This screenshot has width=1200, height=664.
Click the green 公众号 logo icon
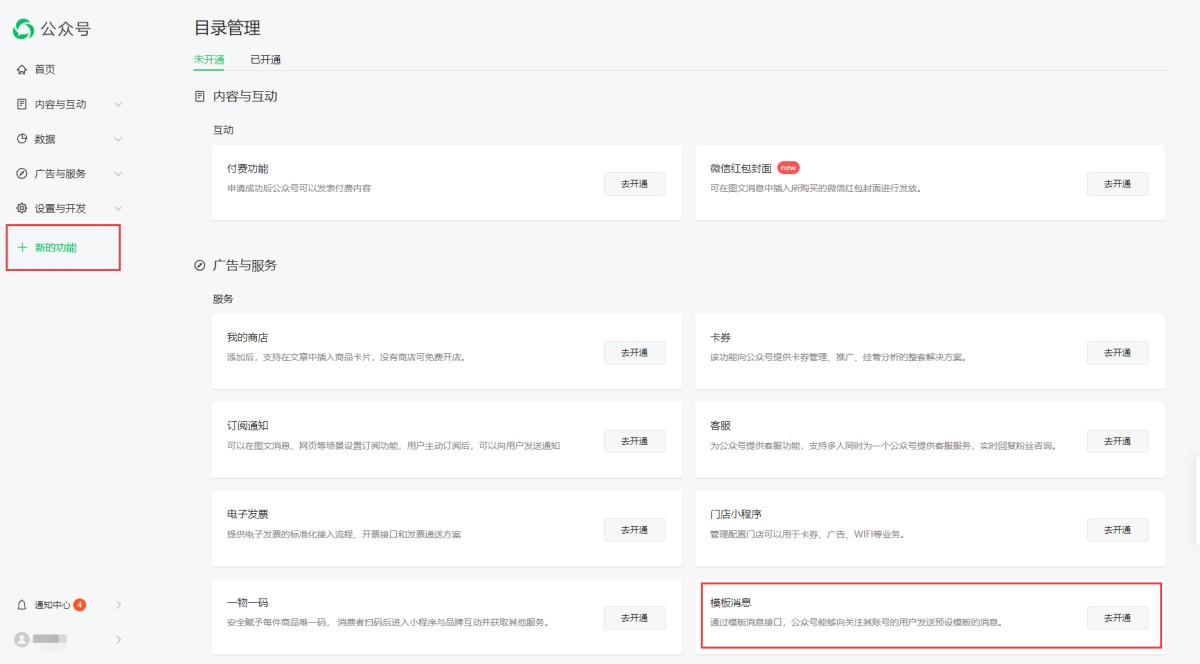(23, 29)
